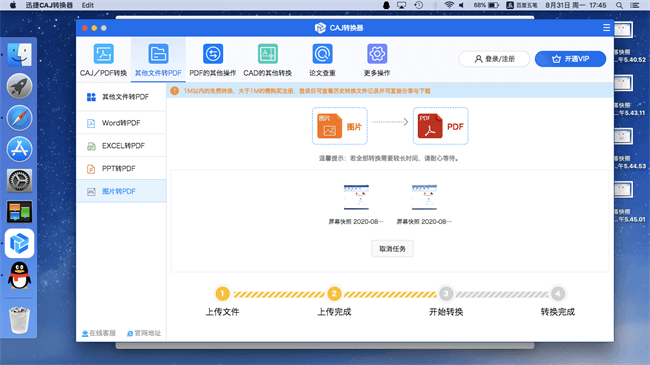
Task: Open Notification Center list icon
Action: tap(635, 5)
